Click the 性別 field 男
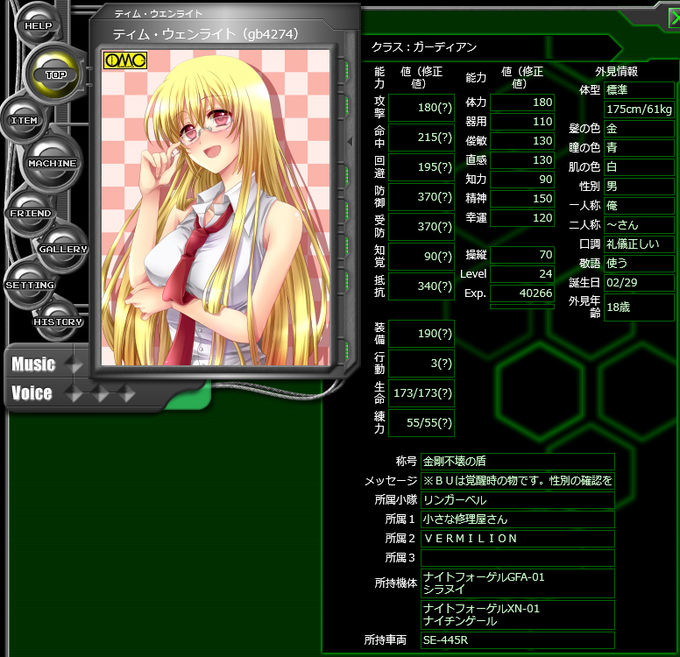Image resolution: width=680 pixels, height=657 pixels. [639, 186]
